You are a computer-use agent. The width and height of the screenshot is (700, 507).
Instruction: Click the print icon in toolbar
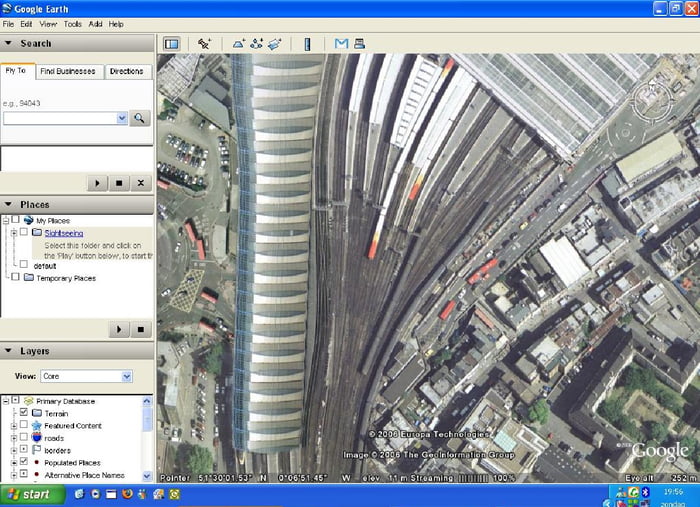point(359,44)
